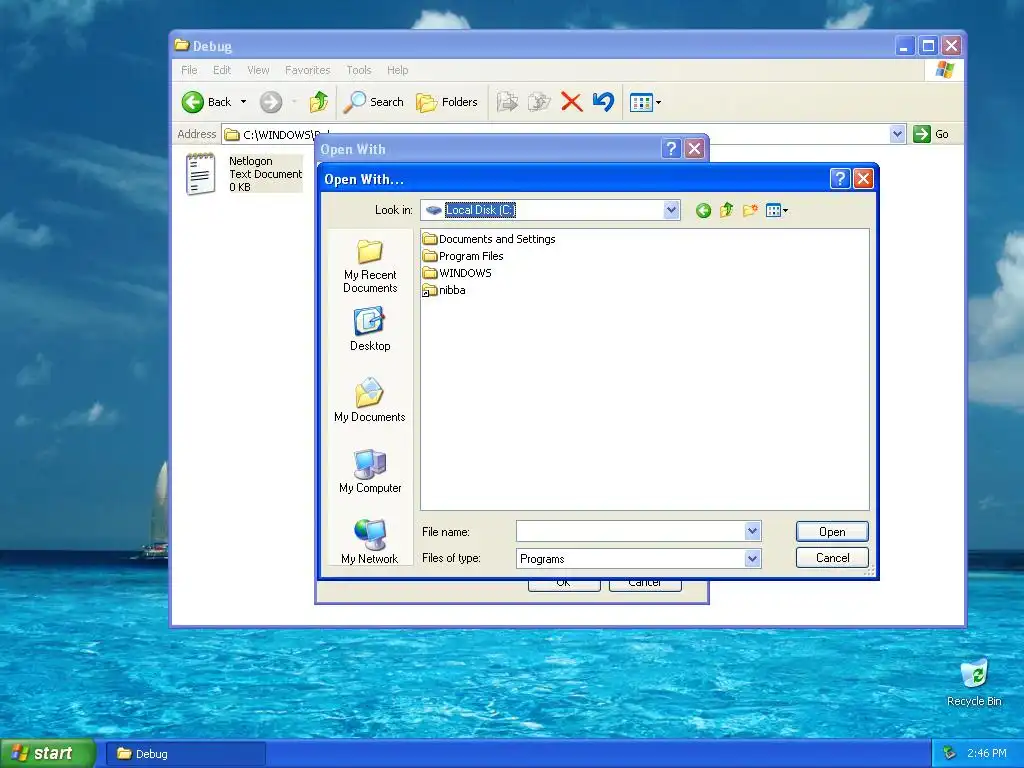Minimize the Debug window
The height and width of the screenshot is (768, 1024).
click(x=904, y=46)
